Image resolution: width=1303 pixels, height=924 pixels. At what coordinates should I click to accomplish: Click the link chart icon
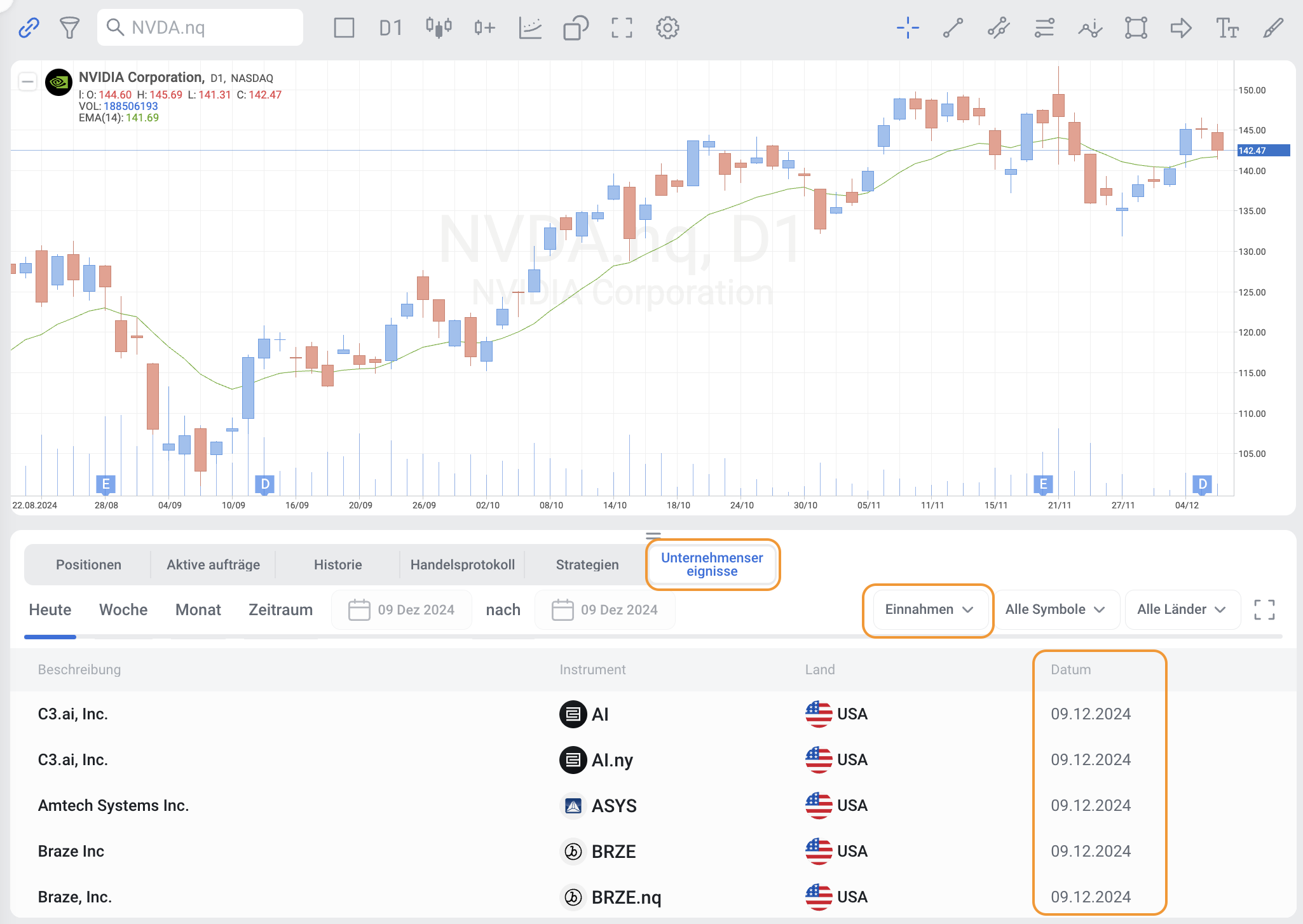29,27
